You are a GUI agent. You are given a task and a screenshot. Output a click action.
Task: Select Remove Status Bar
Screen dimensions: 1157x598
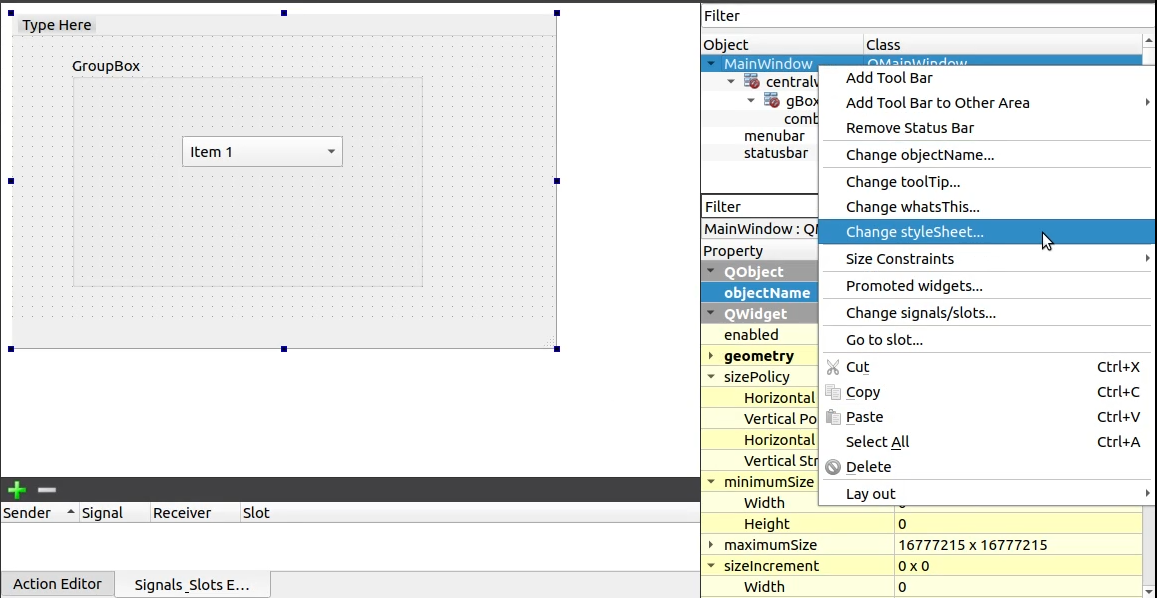click(x=987, y=128)
